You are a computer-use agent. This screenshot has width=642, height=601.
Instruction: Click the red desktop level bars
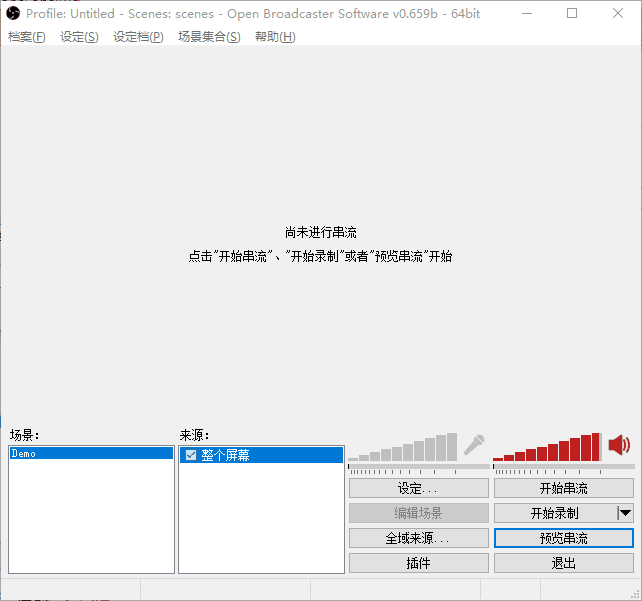tap(547, 447)
